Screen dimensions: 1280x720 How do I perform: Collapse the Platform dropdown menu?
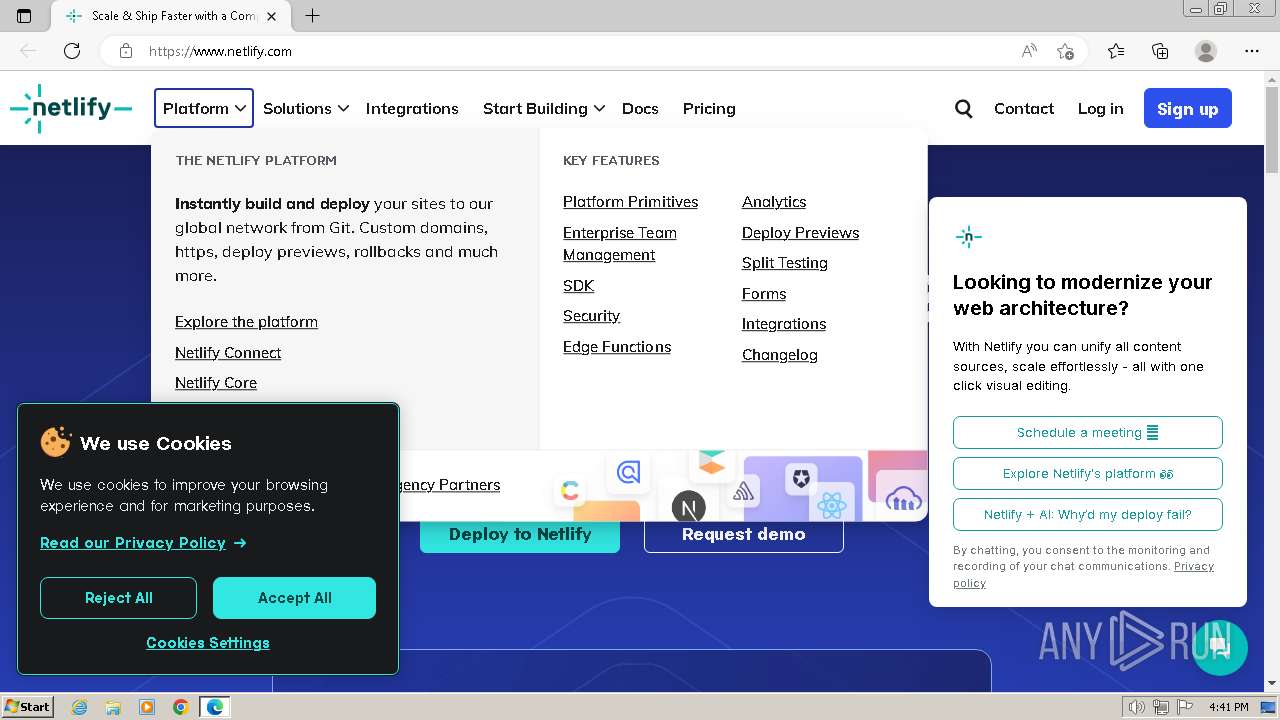(204, 108)
